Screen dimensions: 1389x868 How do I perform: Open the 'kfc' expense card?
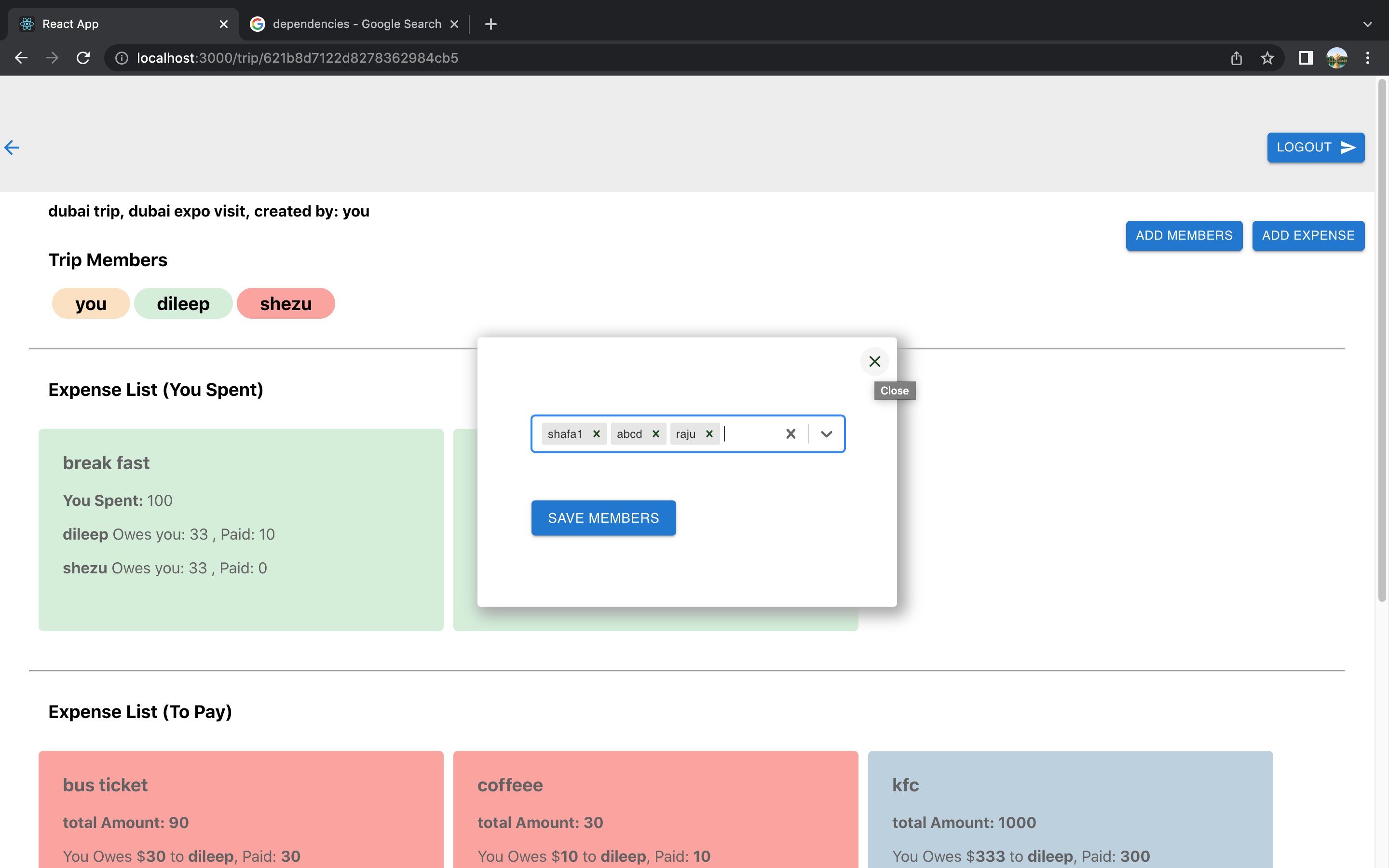click(x=1071, y=810)
